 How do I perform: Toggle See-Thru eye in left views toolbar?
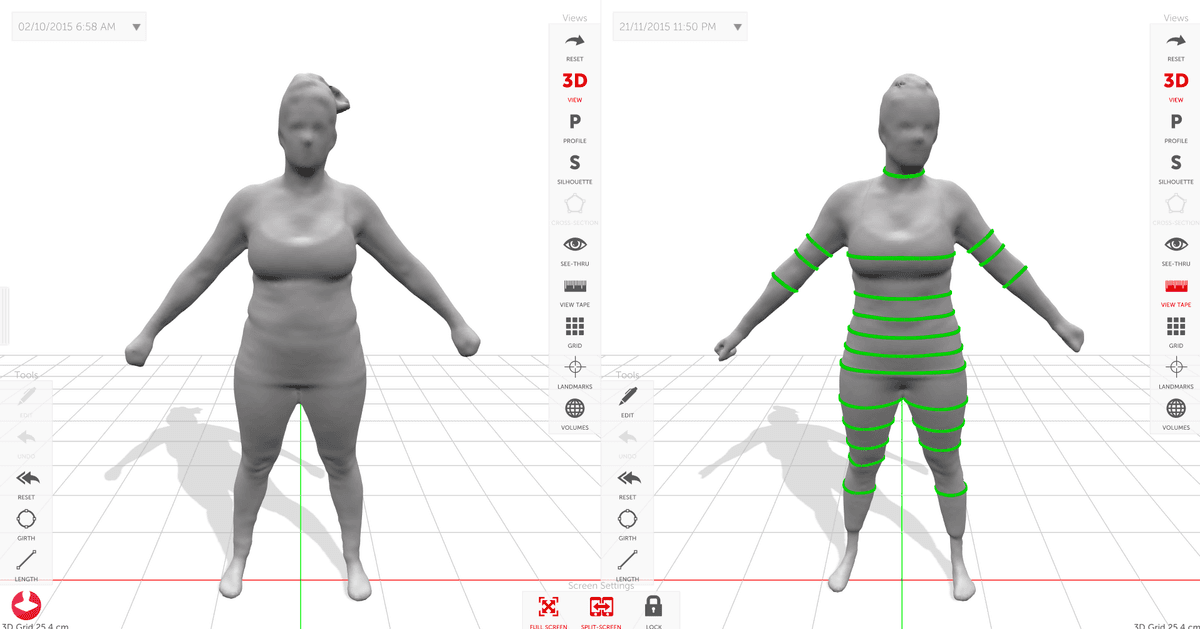(x=575, y=249)
